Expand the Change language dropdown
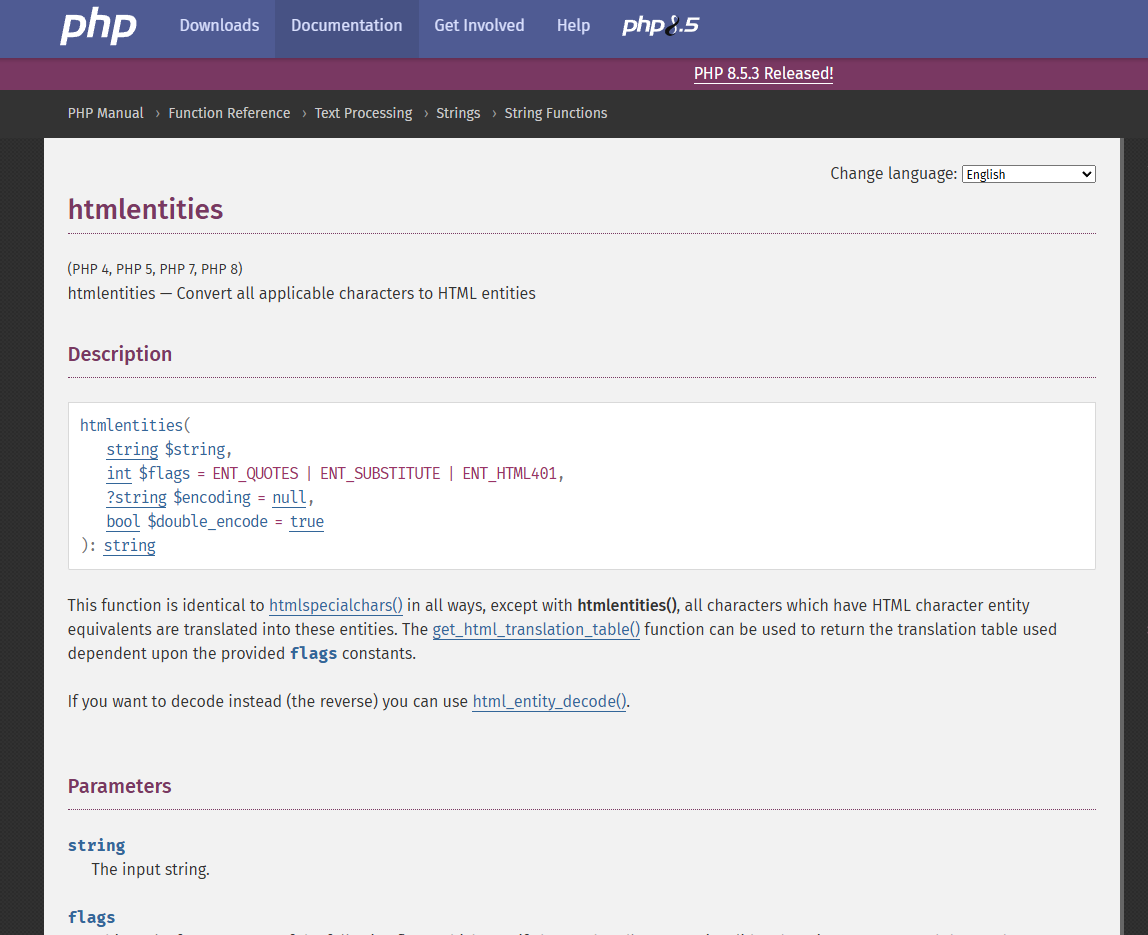 (x=1028, y=174)
